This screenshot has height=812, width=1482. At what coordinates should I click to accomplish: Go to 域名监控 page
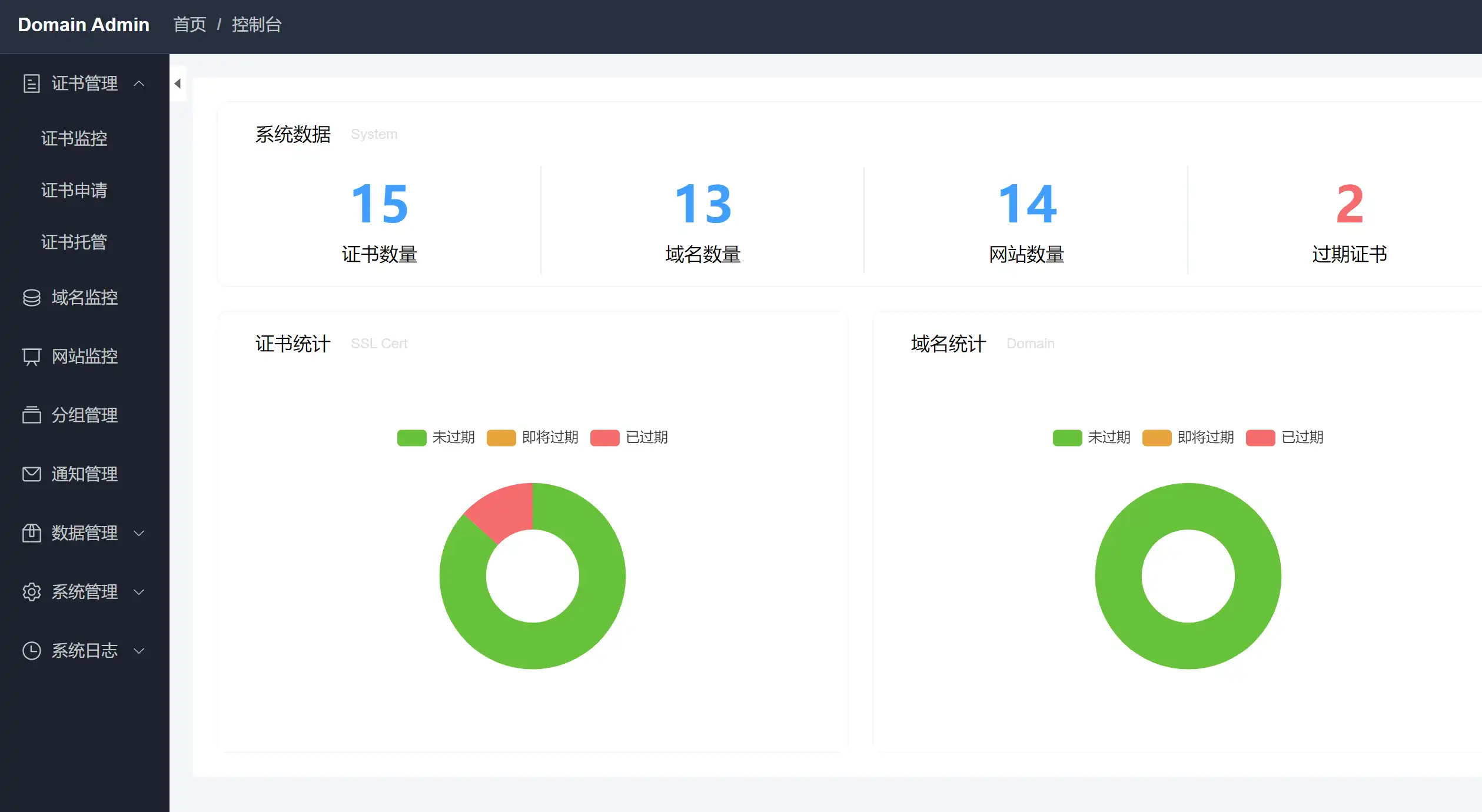click(x=85, y=298)
